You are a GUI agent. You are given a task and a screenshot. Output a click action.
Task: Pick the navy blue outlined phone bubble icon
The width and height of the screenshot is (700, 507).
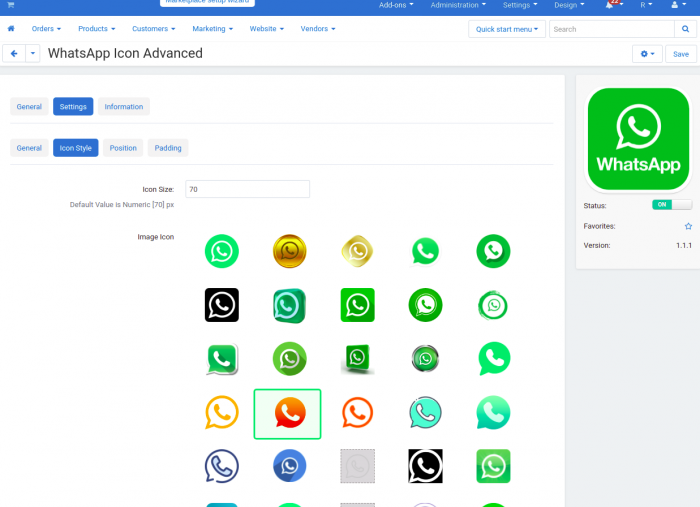point(221,466)
